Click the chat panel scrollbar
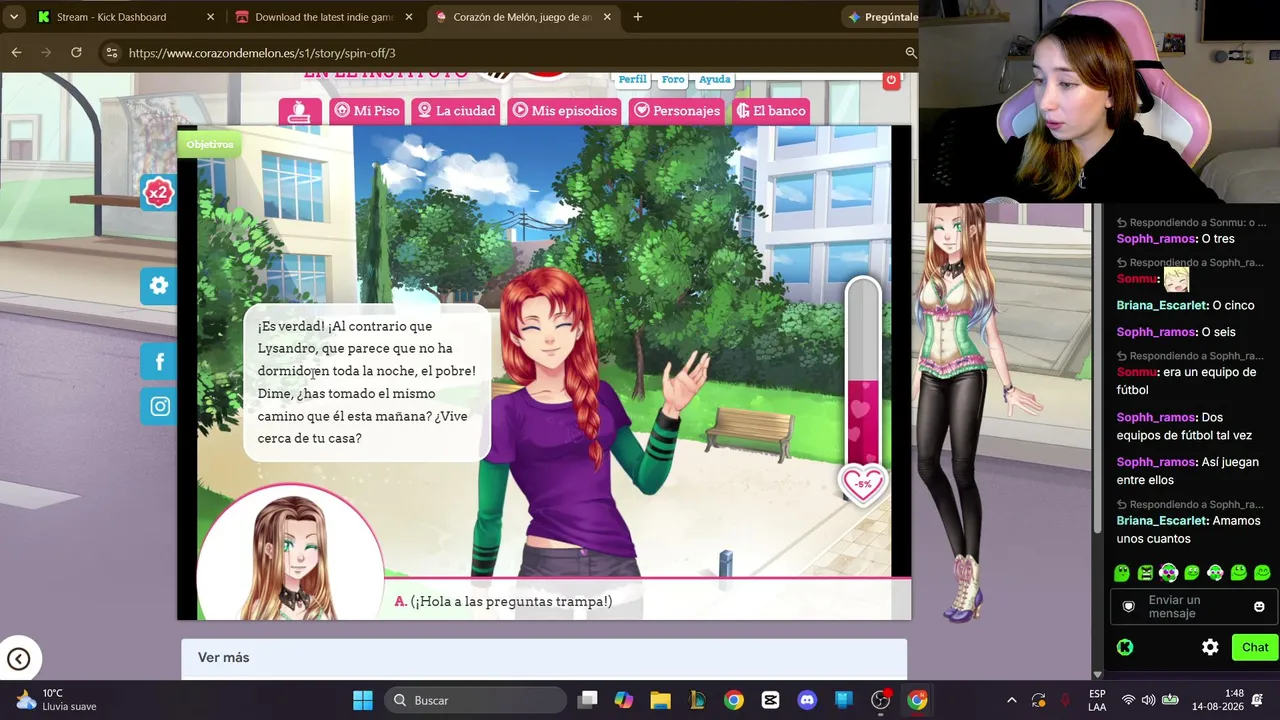 1097,370
